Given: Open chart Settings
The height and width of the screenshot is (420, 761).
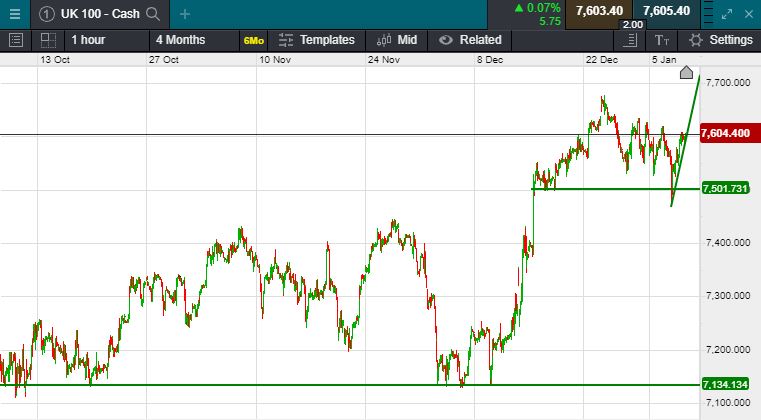Looking at the screenshot, I should pyautogui.click(x=721, y=40).
